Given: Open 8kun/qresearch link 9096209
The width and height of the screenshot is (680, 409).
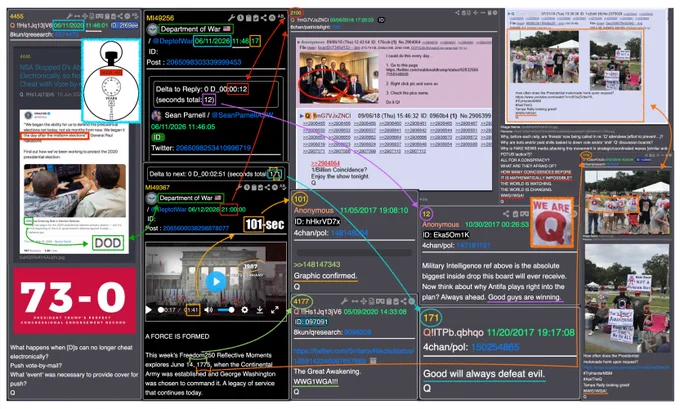Looking at the screenshot, I should pos(358,332).
